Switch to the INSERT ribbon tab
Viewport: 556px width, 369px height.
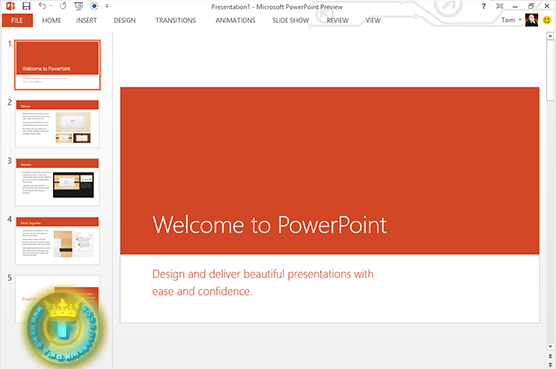click(86, 20)
